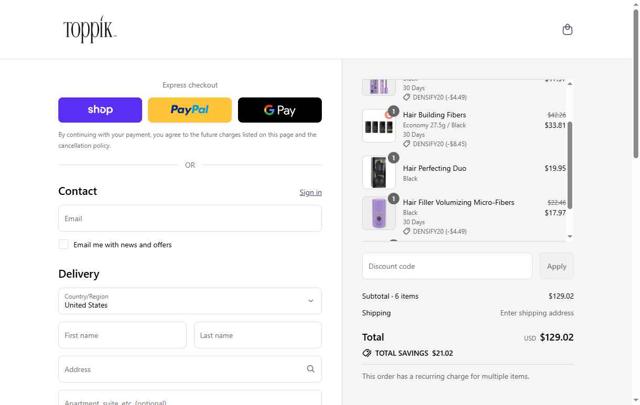
Task: Click Enter shipping address text
Action: 537,313
